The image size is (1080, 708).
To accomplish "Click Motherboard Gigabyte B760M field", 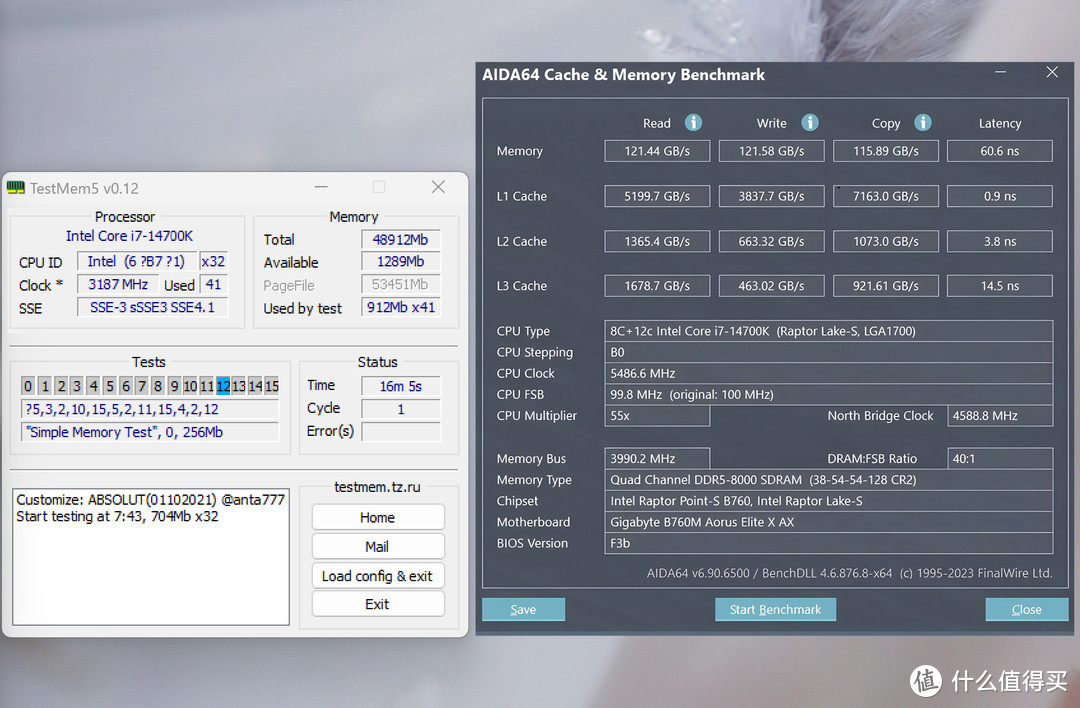I will click(829, 522).
